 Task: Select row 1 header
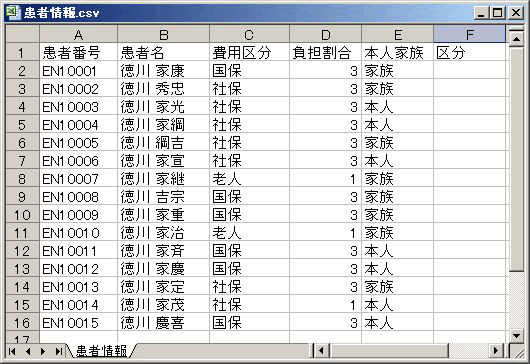point(22,53)
